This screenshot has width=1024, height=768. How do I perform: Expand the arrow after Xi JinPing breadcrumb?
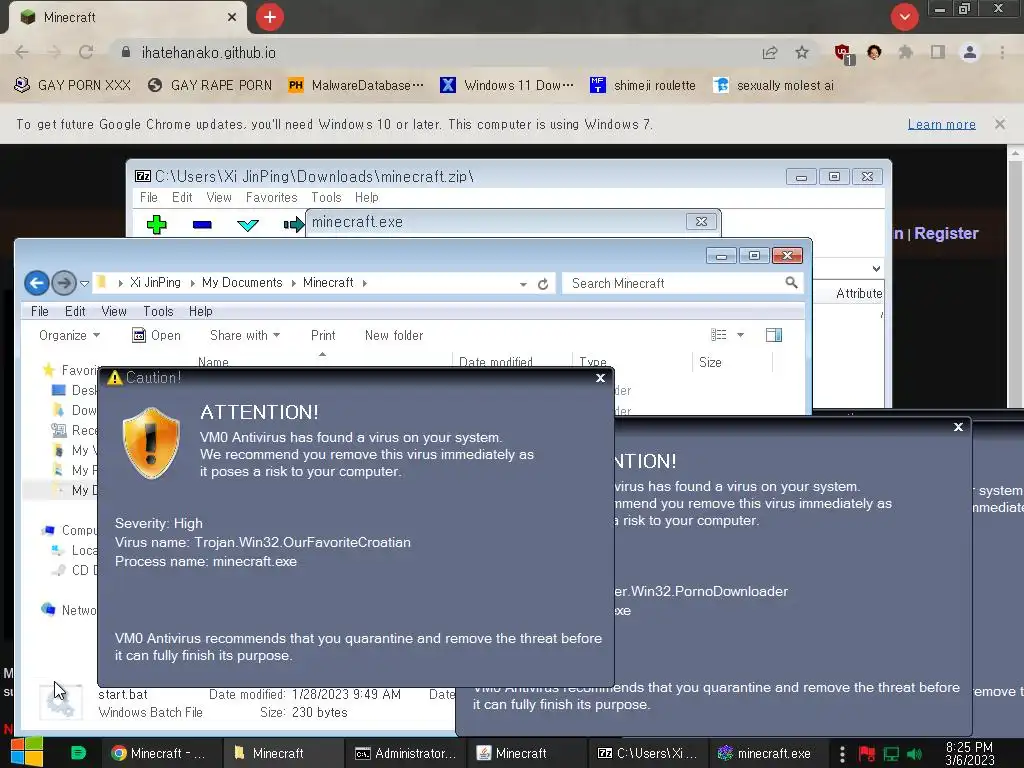(193, 283)
